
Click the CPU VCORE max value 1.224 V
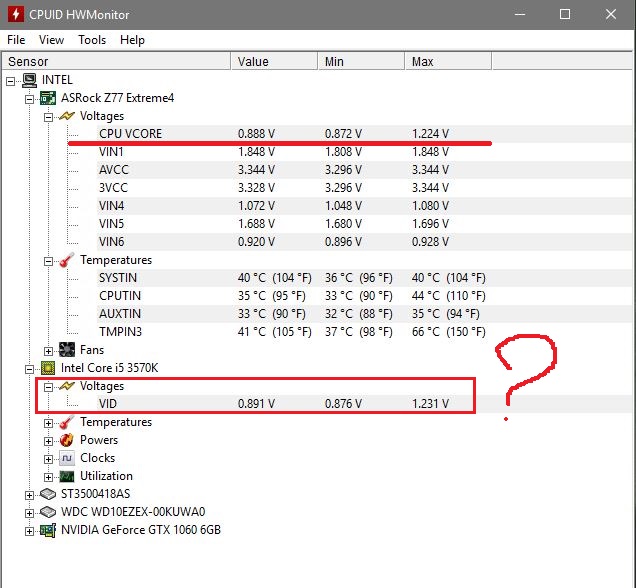pyautogui.click(x=430, y=134)
